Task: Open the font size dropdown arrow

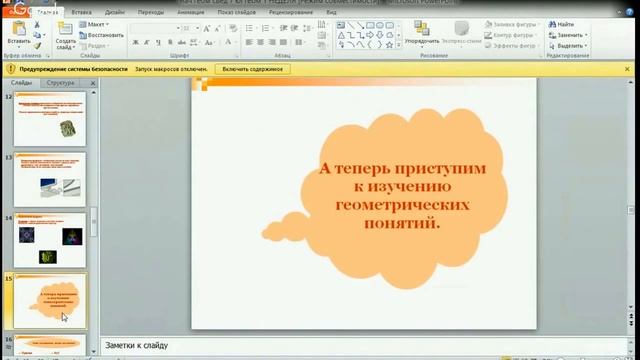Action: tap(198, 28)
